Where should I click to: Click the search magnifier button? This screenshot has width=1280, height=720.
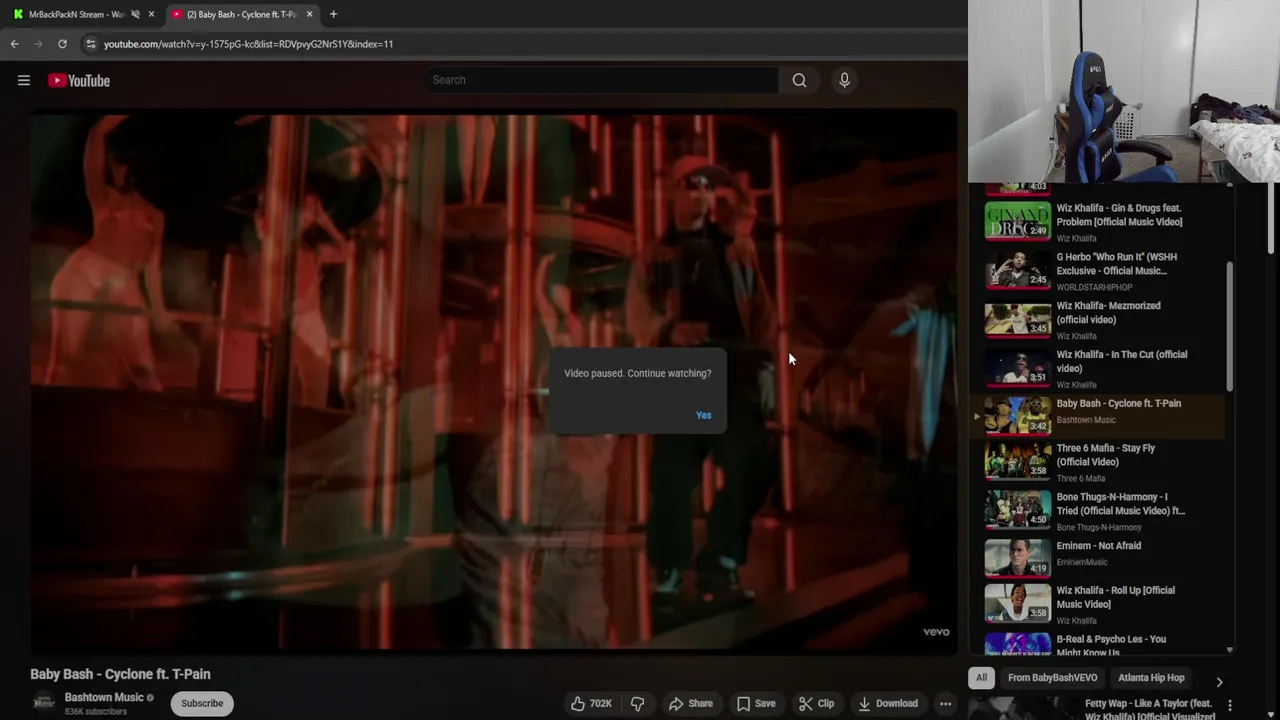point(799,80)
